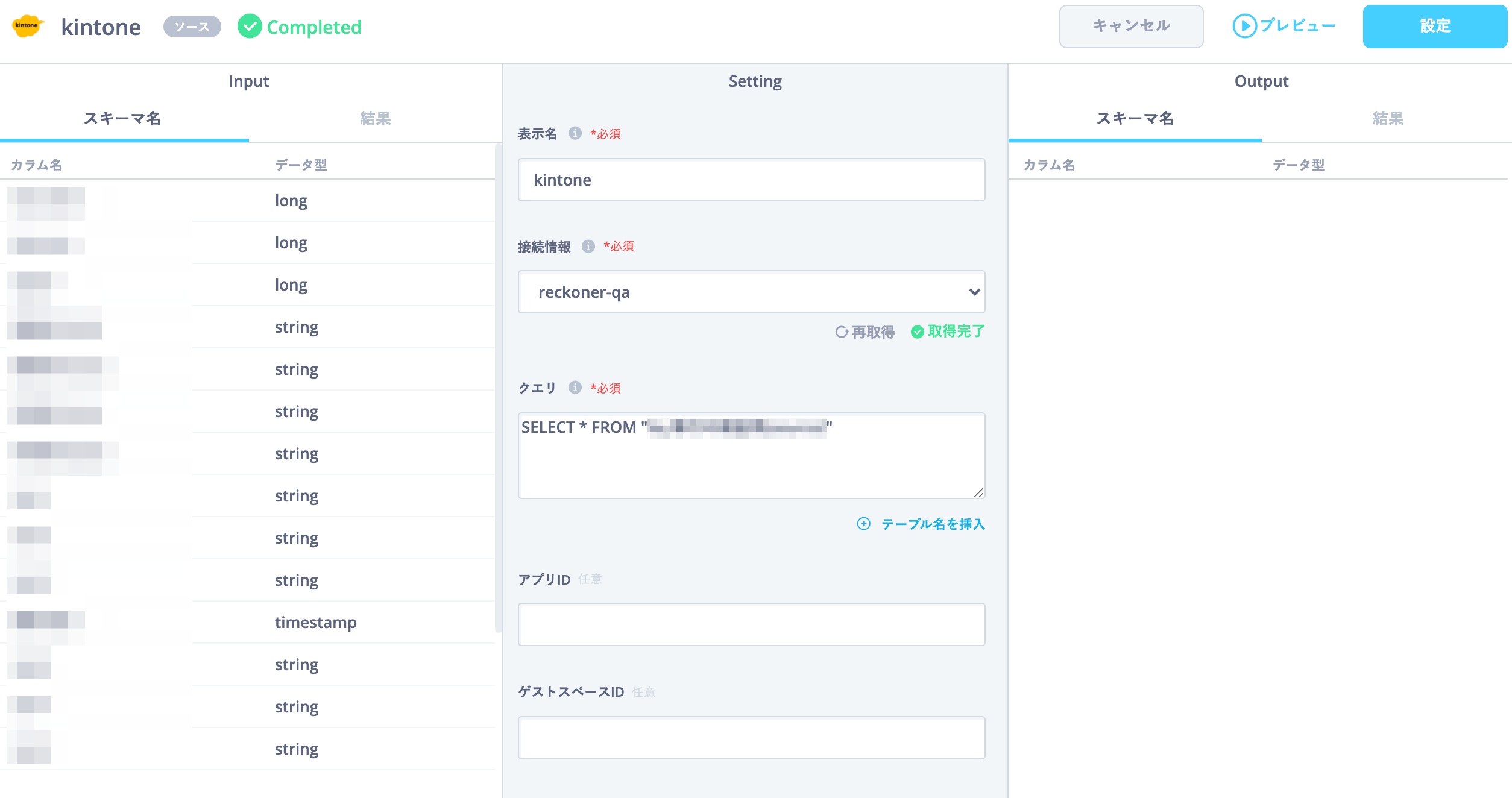Click テーブル名を挿入 link
This screenshot has height=798, width=1512.
(x=921, y=524)
